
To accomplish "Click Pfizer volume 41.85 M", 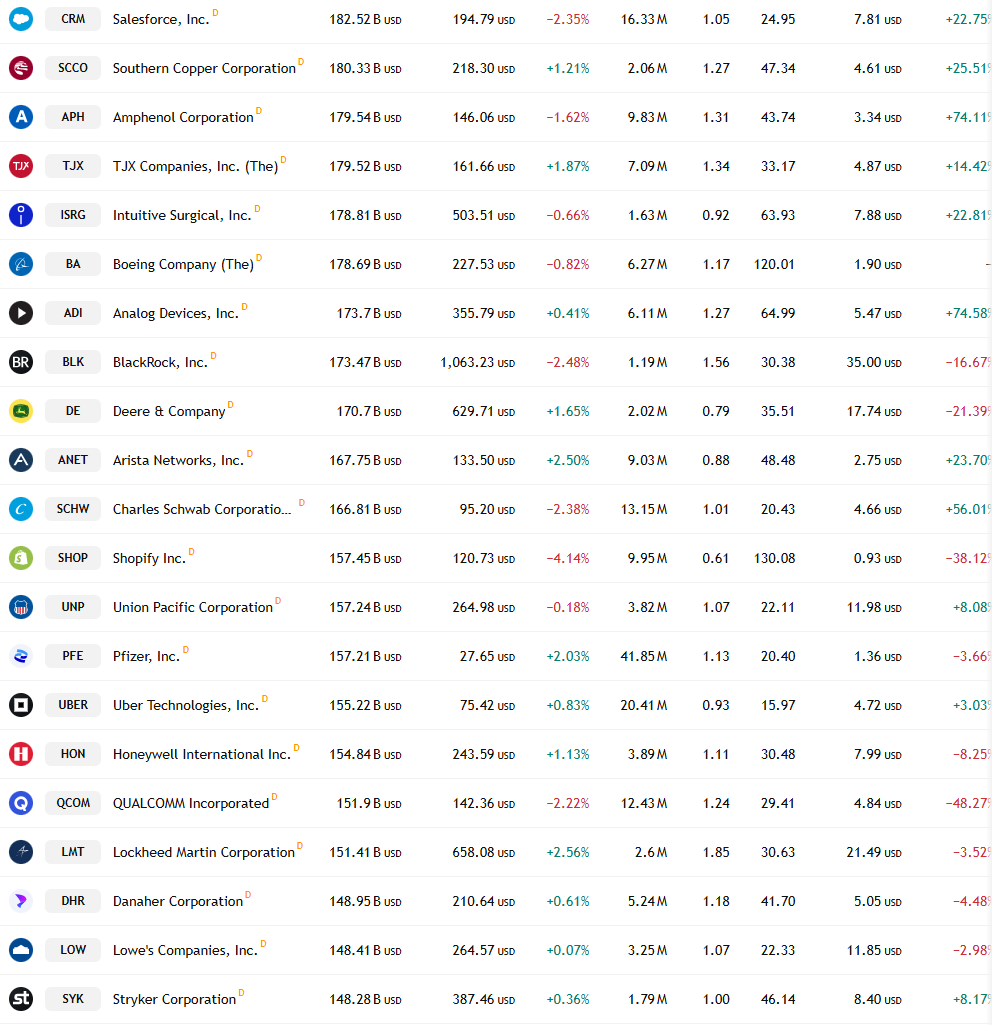I will click(644, 656).
